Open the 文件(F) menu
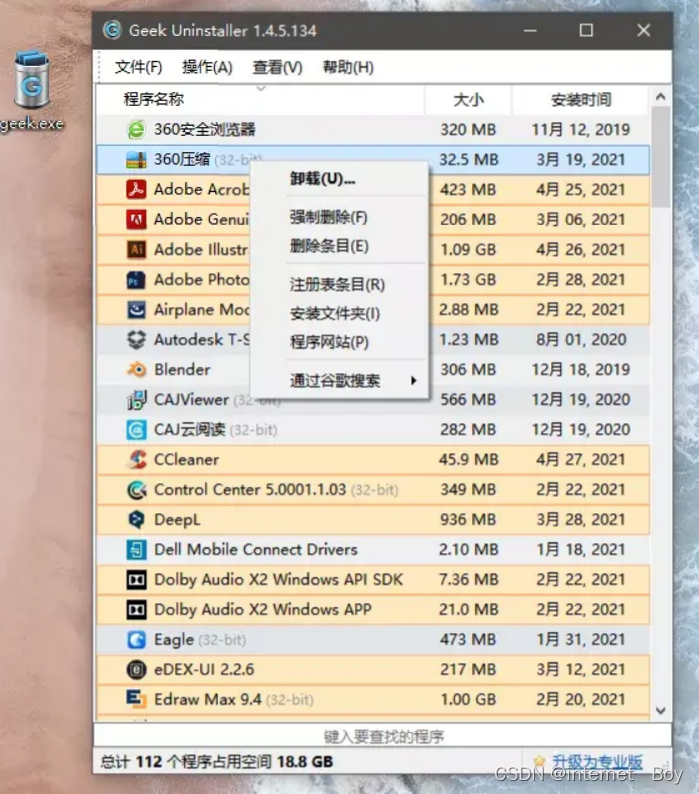699x794 pixels. (x=138, y=67)
